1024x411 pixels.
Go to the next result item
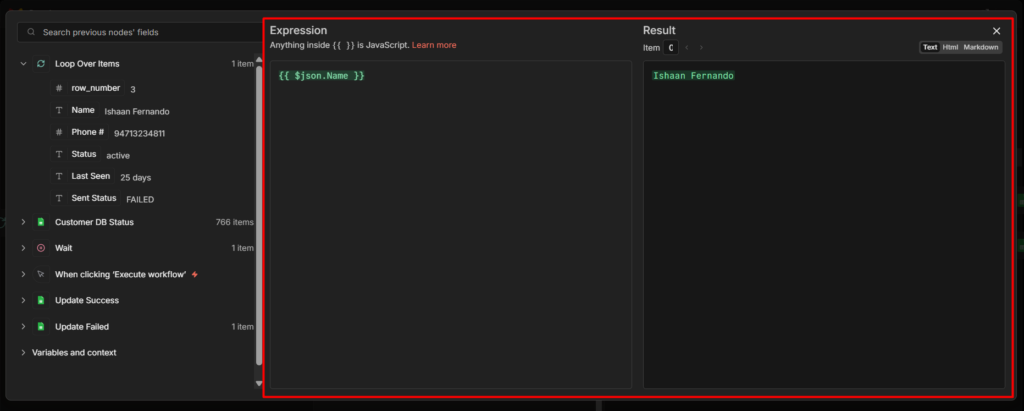coord(701,48)
